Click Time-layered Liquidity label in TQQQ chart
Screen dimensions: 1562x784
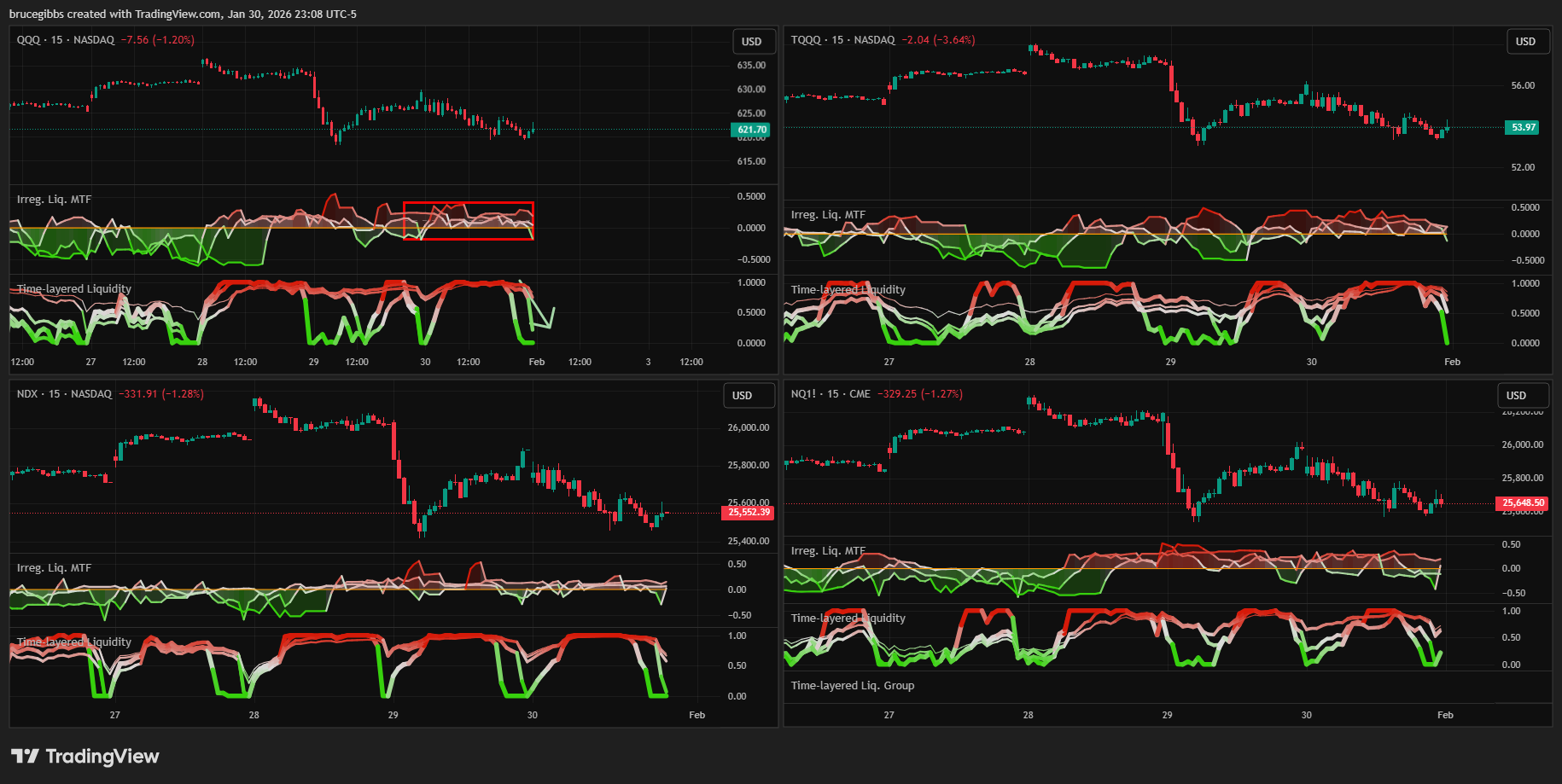point(848,290)
